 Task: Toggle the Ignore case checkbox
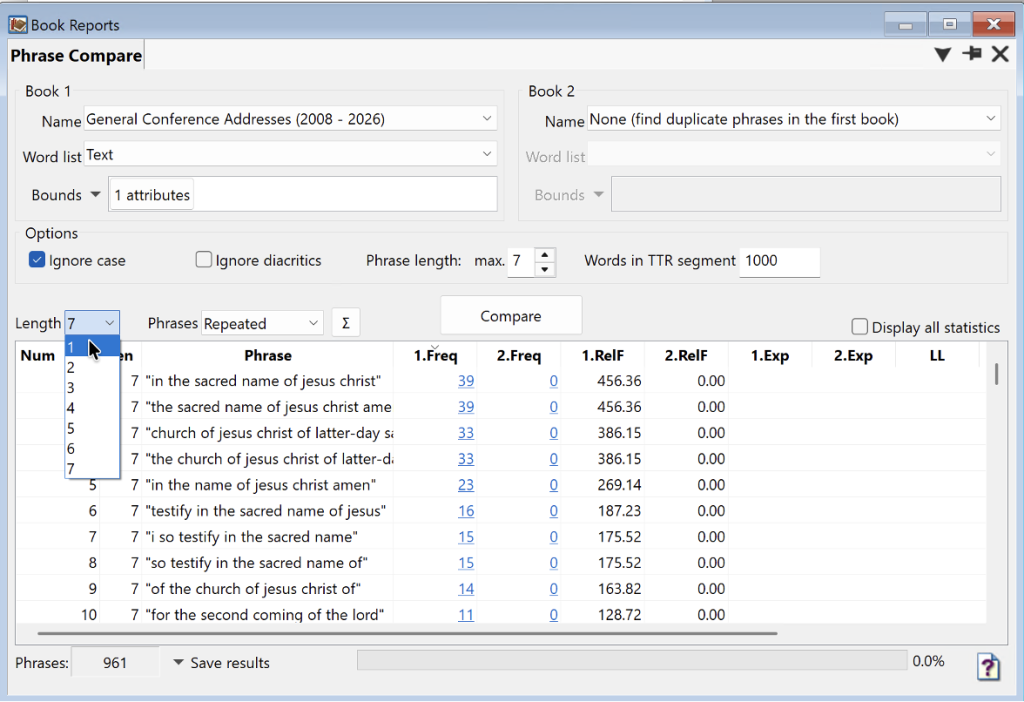point(37,260)
